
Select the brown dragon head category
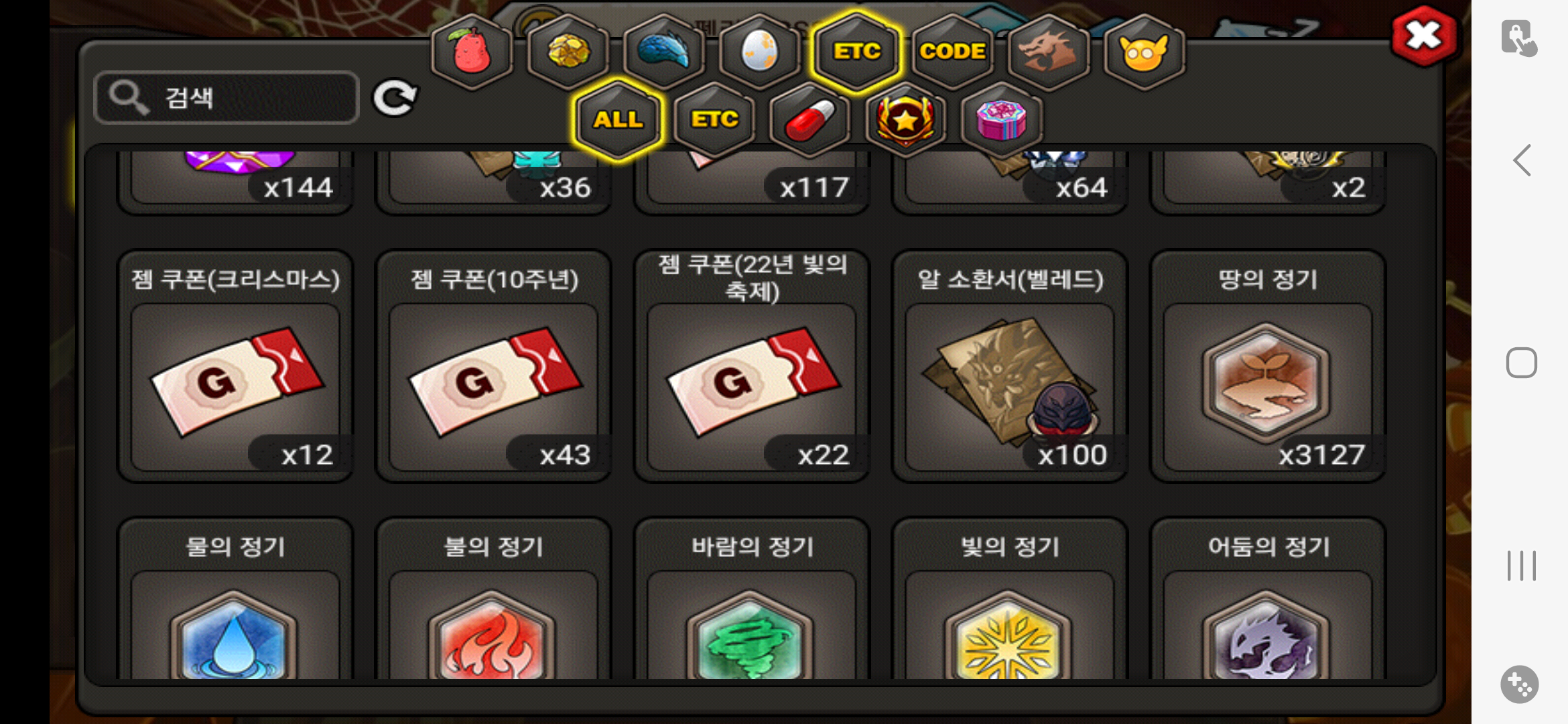[x=1049, y=51]
